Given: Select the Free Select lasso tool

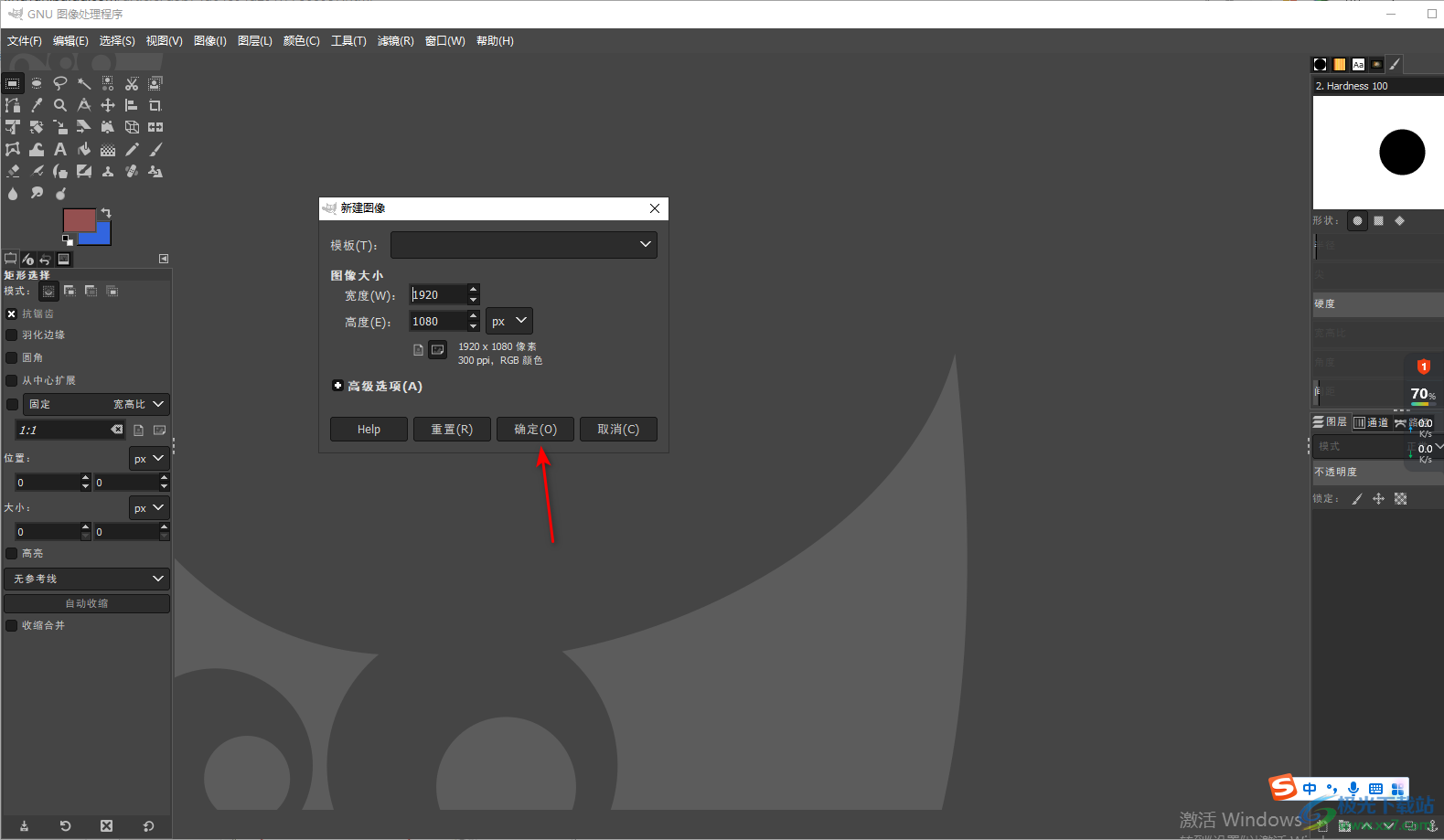Looking at the screenshot, I should point(60,83).
